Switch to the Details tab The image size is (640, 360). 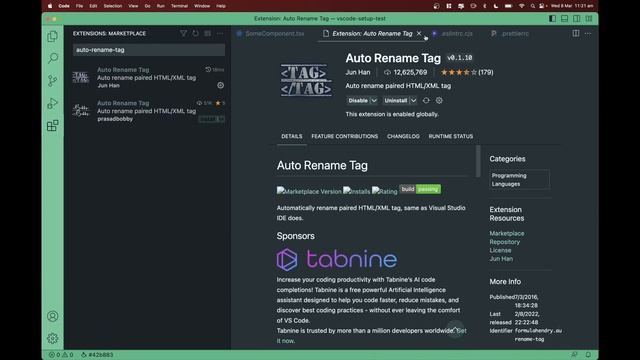point(292,136)
